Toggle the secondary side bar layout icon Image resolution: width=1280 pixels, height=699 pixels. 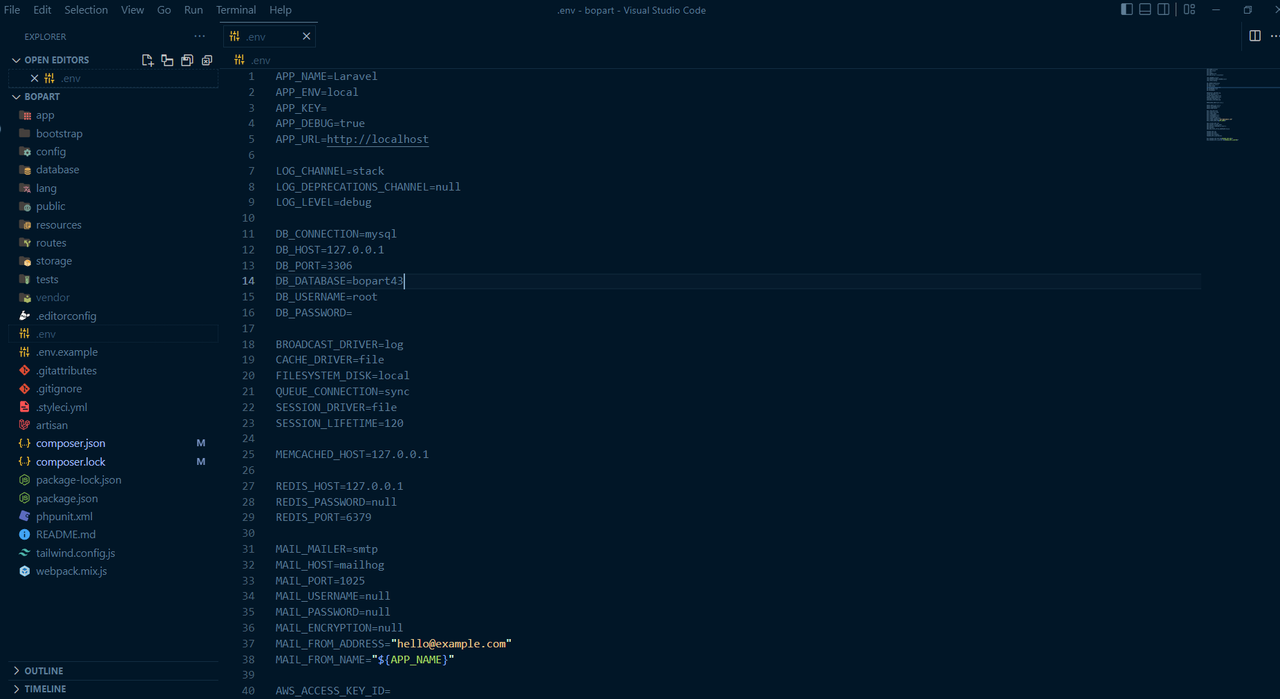(1163, 10)
